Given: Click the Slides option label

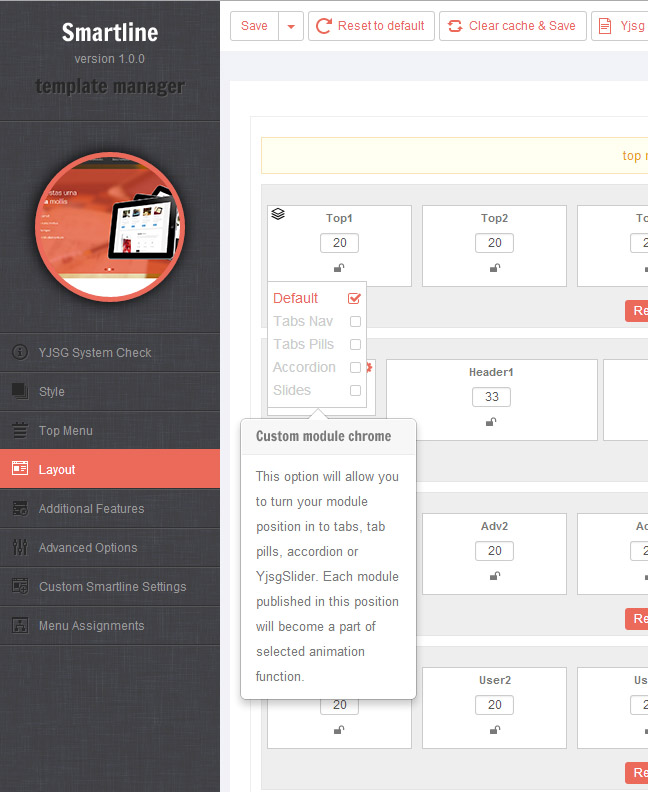Looking at the screenshot, I should [292, 390].
